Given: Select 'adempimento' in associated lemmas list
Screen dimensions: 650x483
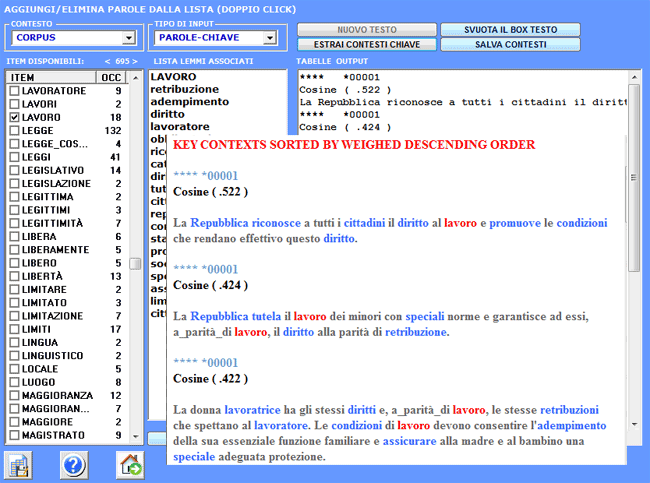Looking at the screenshot, I should click(189, 102).
